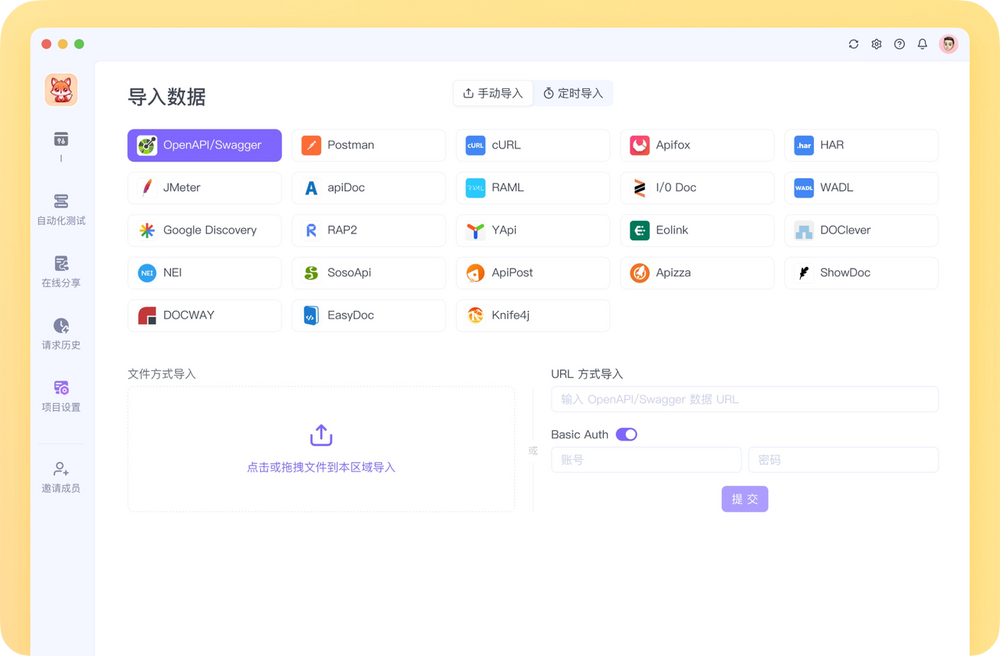Check notifications via the bell icon
Image resolution: width=1000 pixels, height=656 pixels.
(x=922, y=44)
